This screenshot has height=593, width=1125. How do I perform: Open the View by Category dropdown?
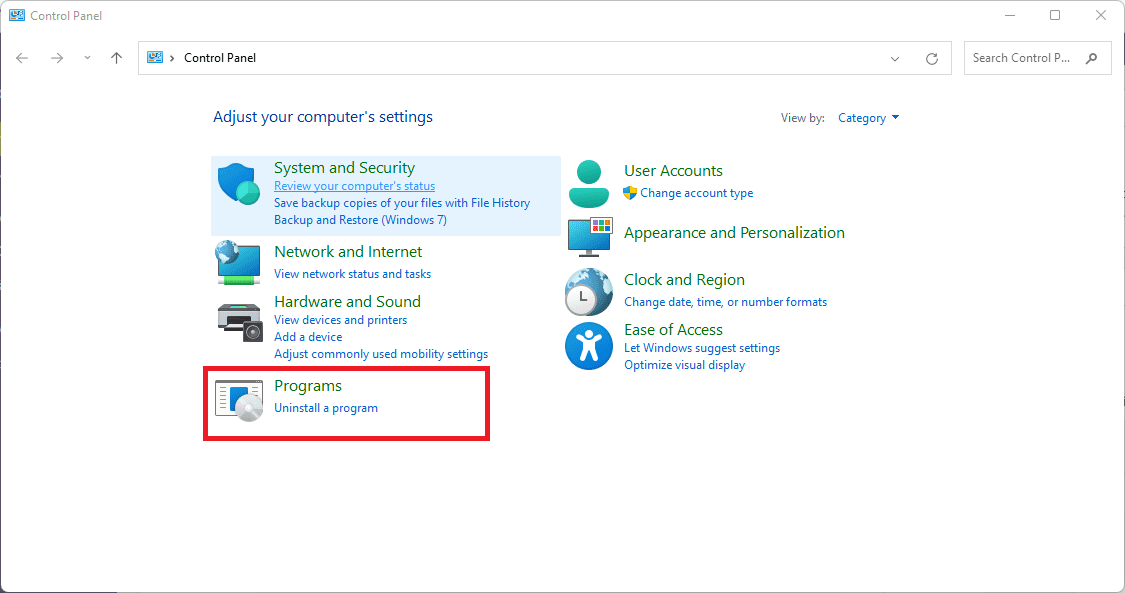[x=868, y=118]
